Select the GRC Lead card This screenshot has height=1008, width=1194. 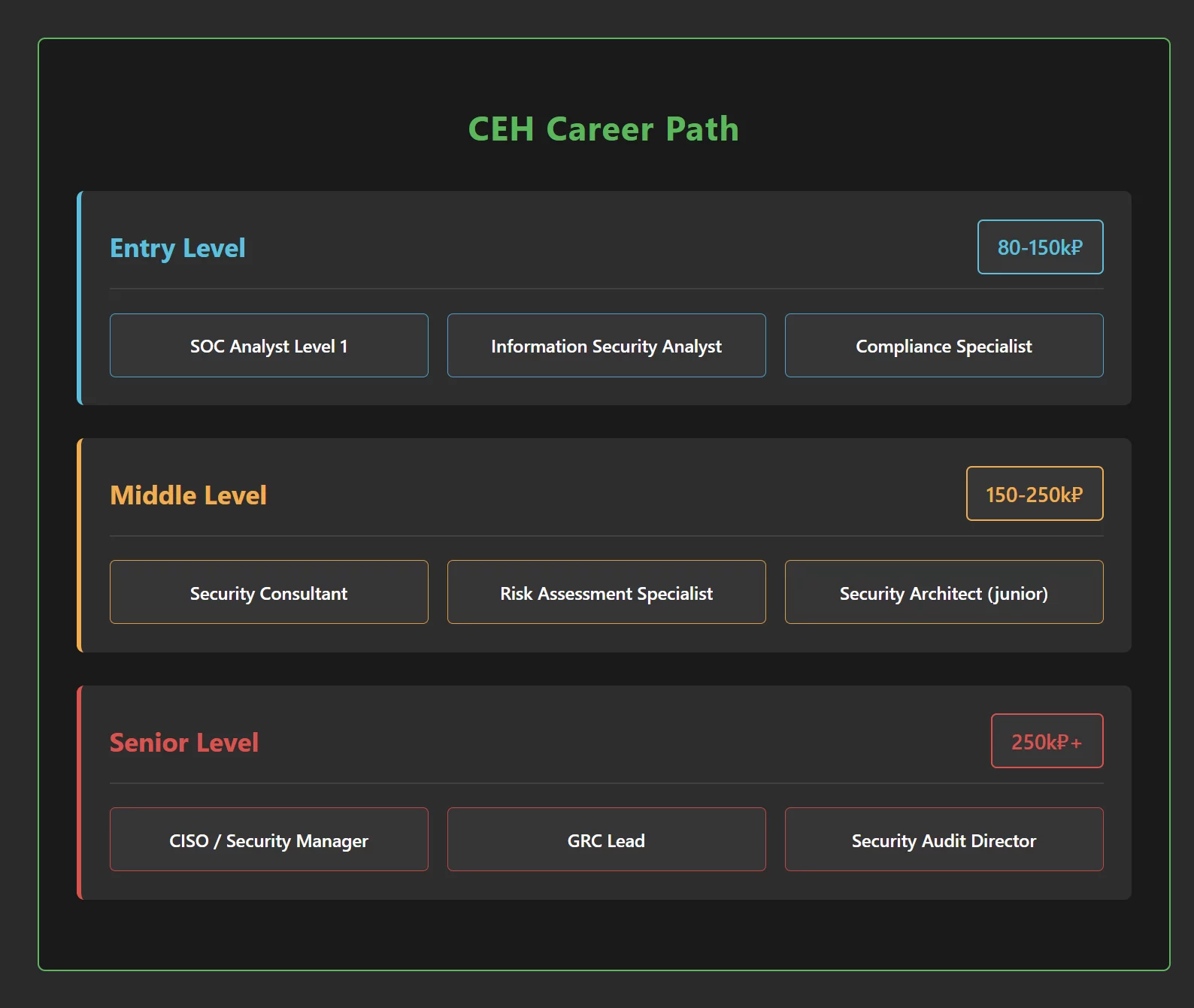[607, 840]
